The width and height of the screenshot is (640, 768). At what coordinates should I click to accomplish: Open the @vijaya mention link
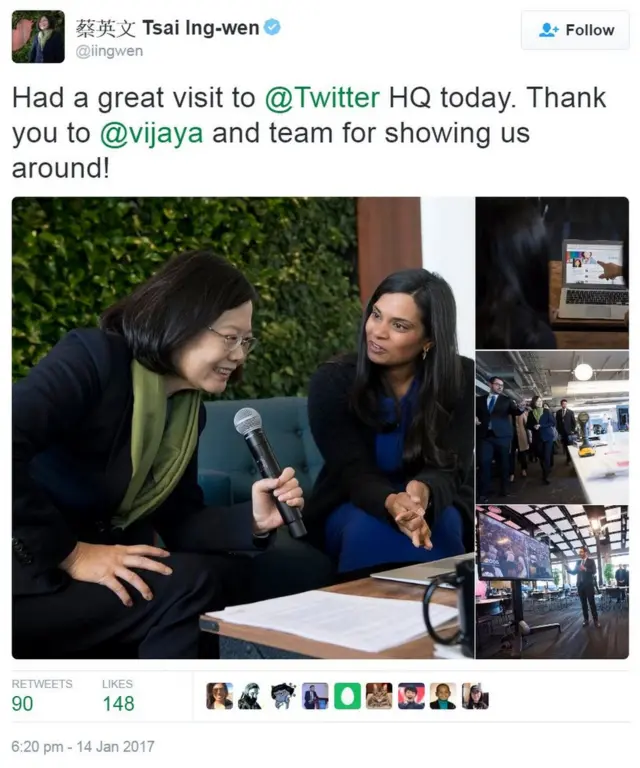coord(151,133)
